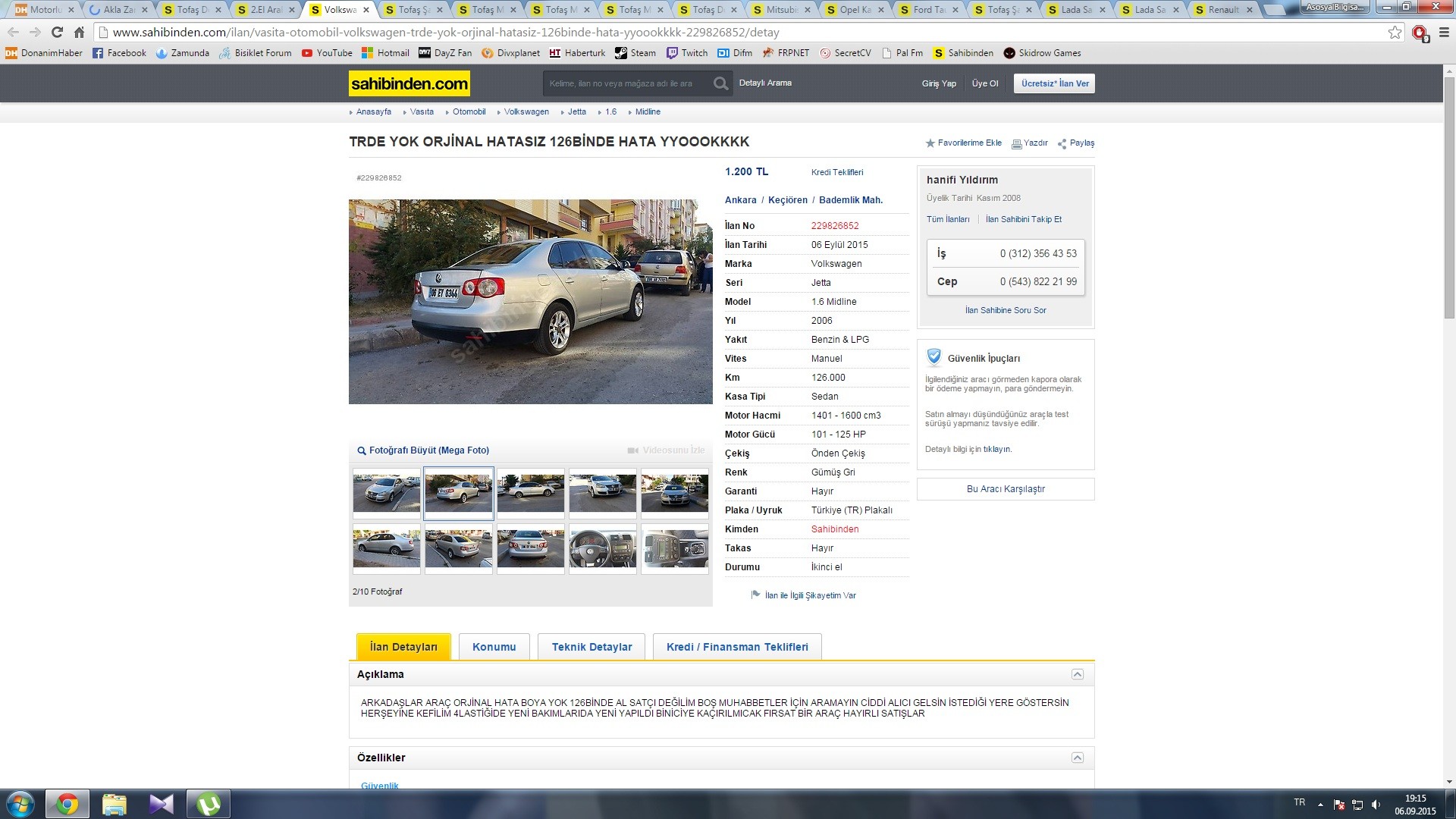Viewport: 1456px width, 819px height.
Task: Click main silver Jetta photo
Action: tap(531, 302)
